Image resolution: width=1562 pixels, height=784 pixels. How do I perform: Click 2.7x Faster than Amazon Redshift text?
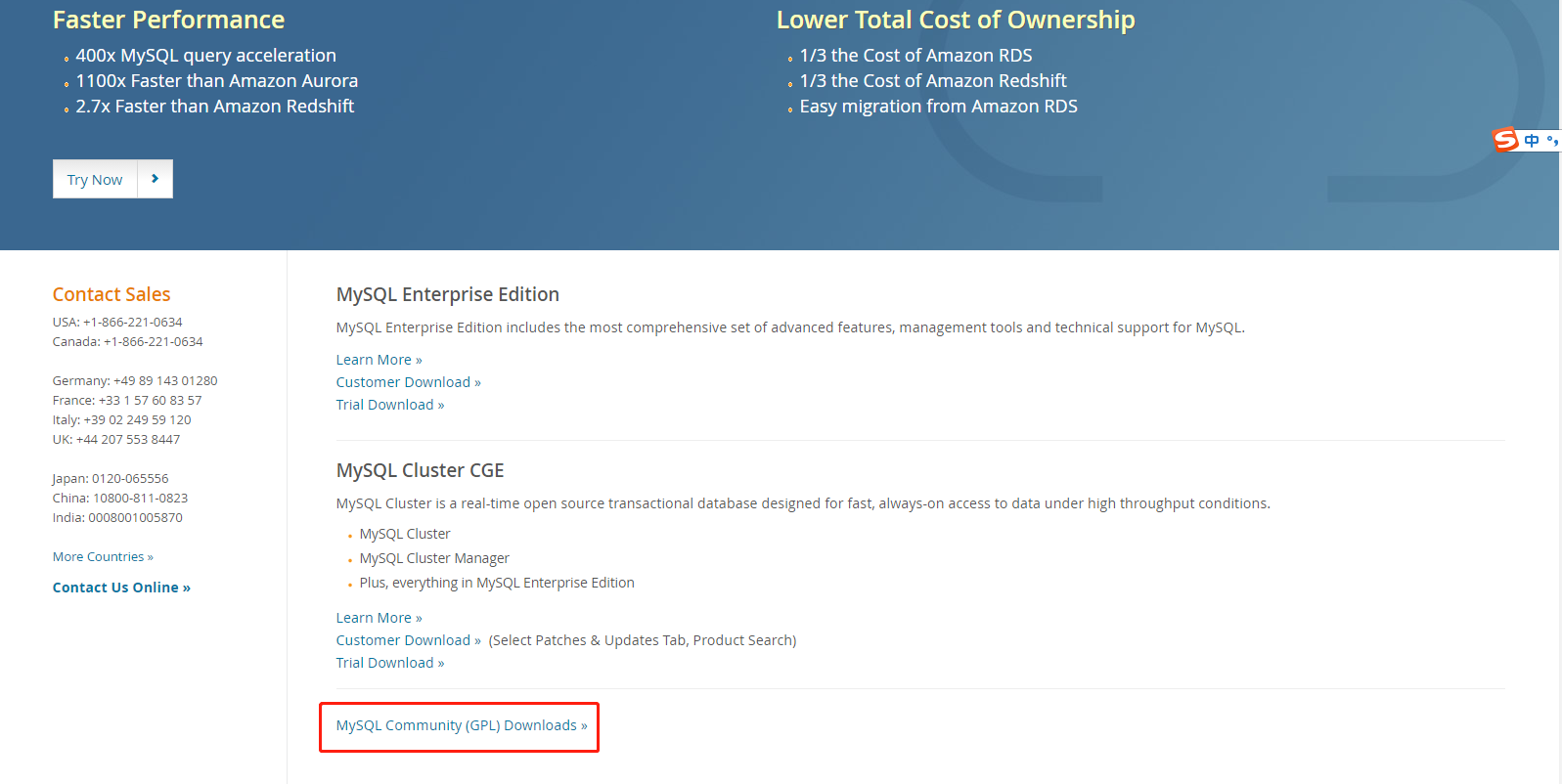click(x=215, y=107)
